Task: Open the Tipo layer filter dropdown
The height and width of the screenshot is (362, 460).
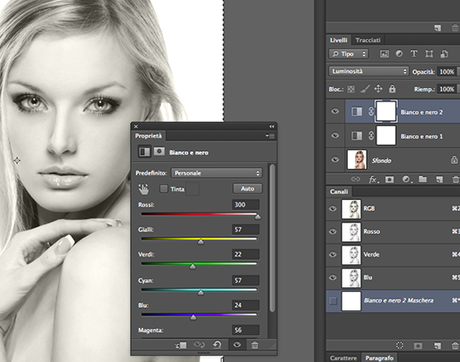Action: click(x=348, y=54)
